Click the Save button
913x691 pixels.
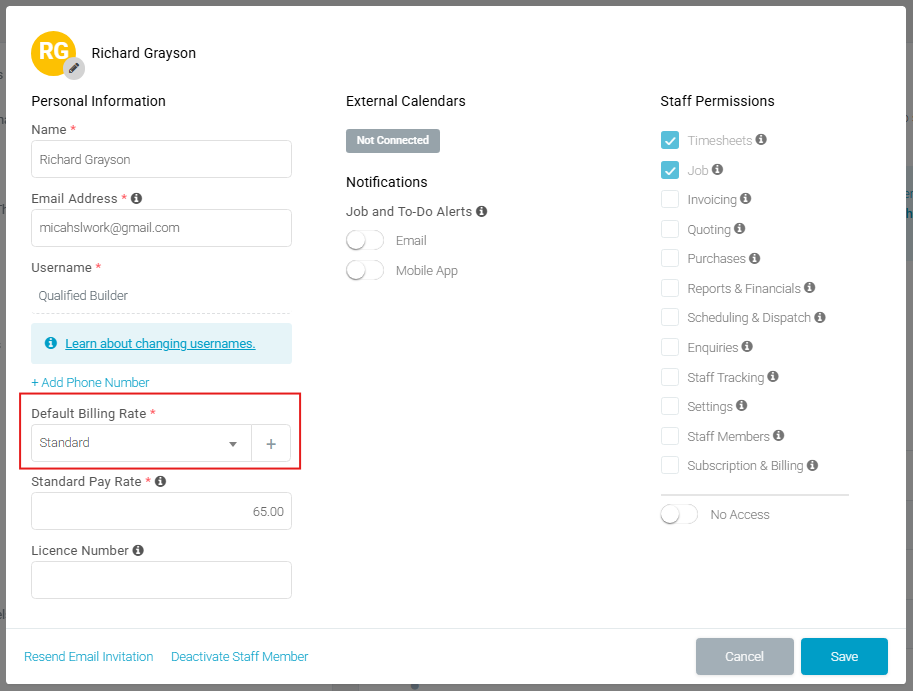844,657
